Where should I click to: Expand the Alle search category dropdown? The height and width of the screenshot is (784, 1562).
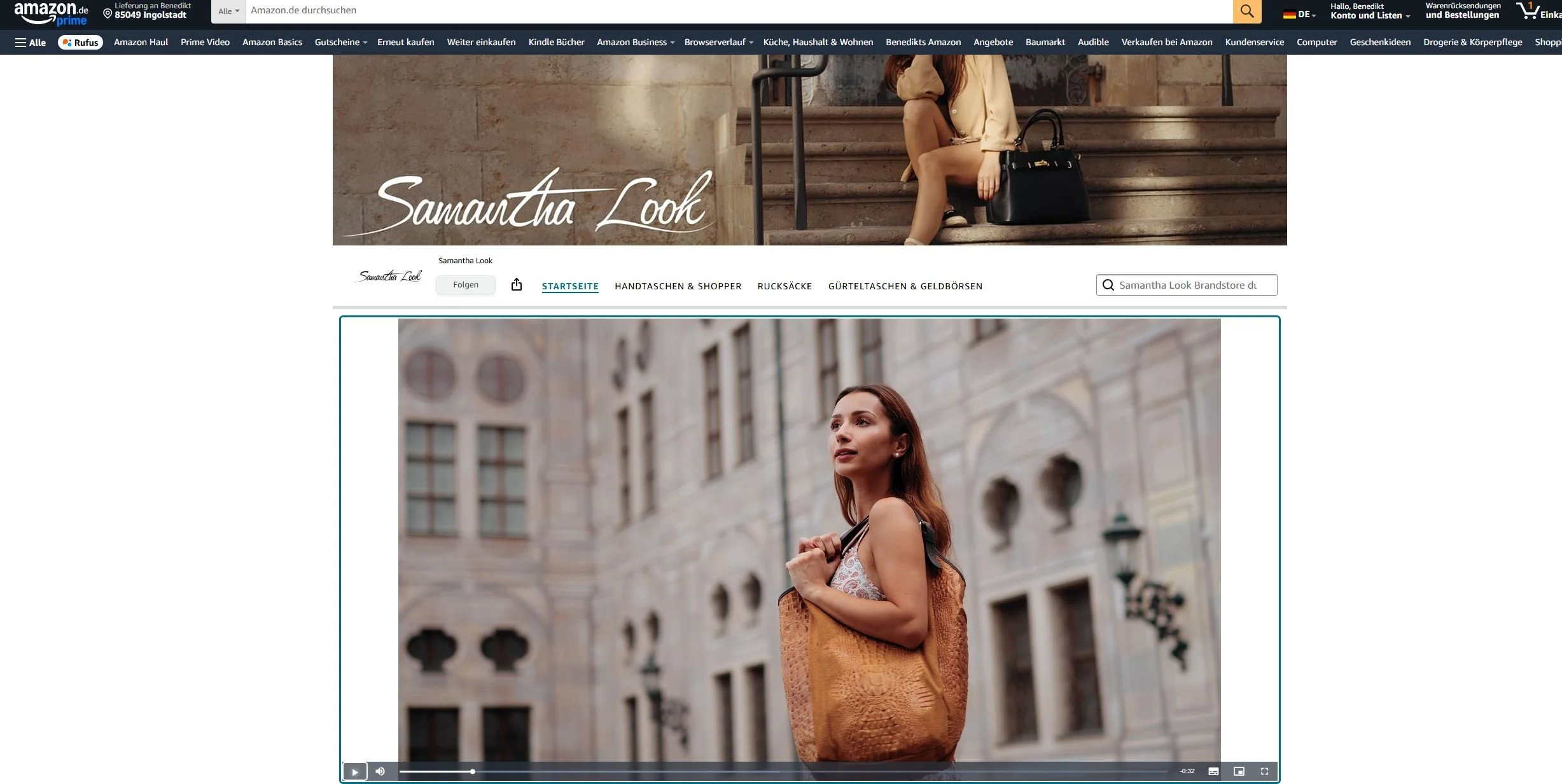pyautogui.click(x=228, y=11)
